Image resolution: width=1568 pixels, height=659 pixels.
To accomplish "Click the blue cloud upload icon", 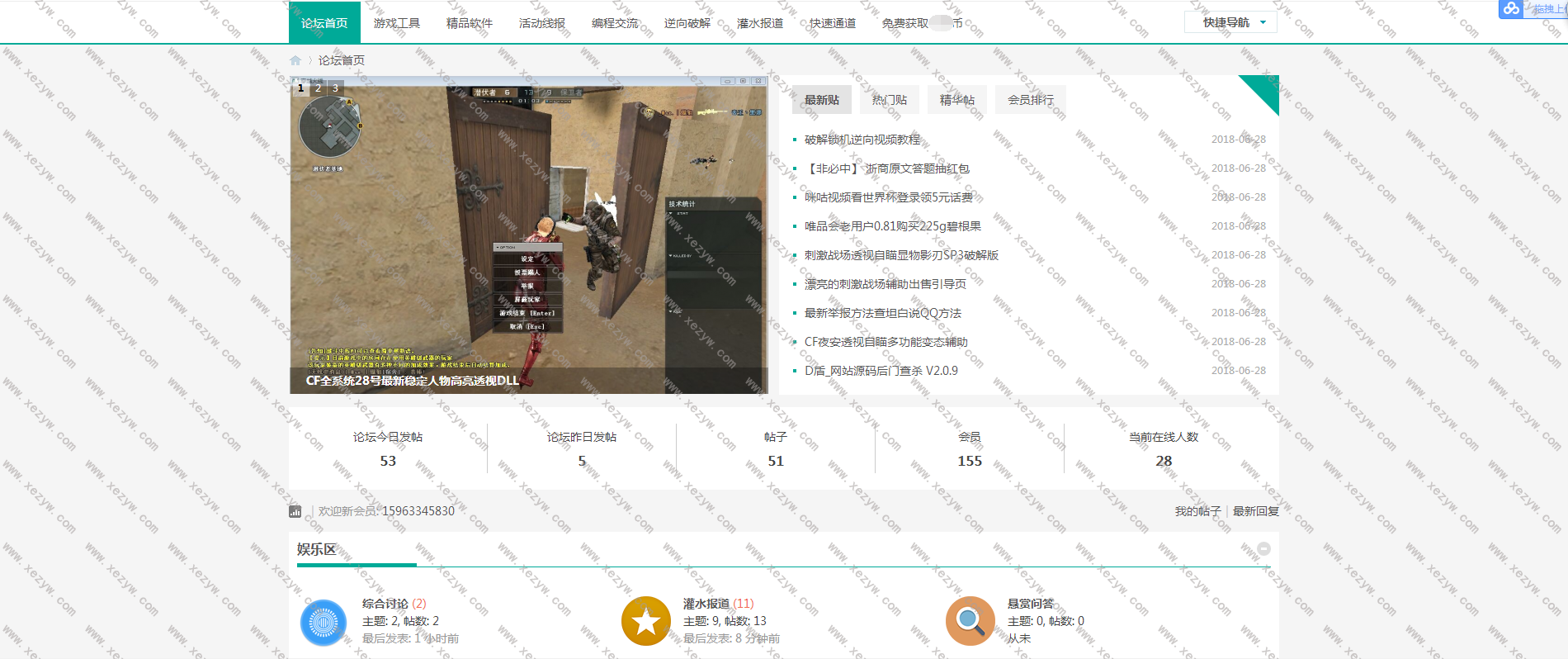I will [1511, 8].
